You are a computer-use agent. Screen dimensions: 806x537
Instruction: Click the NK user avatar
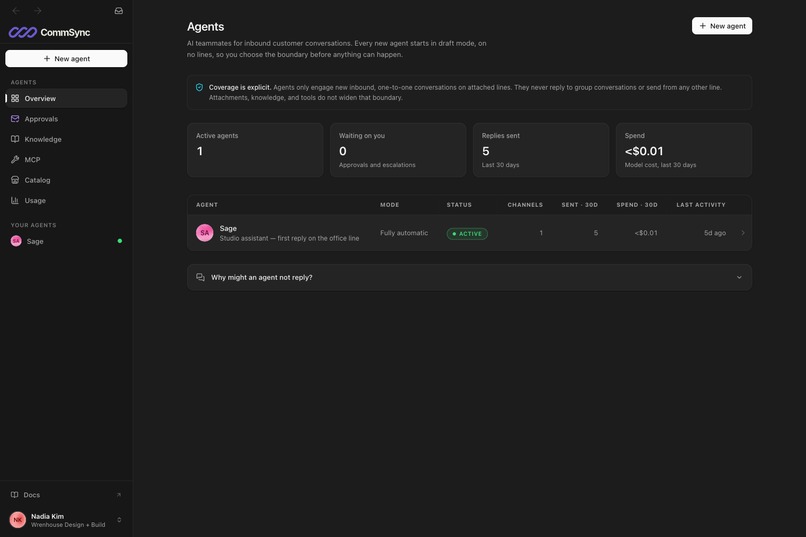(17, 520)
